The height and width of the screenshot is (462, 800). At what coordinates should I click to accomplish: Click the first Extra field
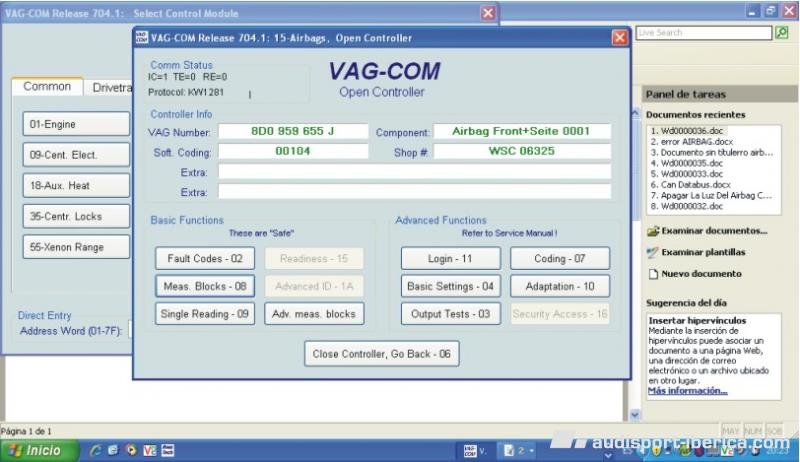[x=414, y=172]
